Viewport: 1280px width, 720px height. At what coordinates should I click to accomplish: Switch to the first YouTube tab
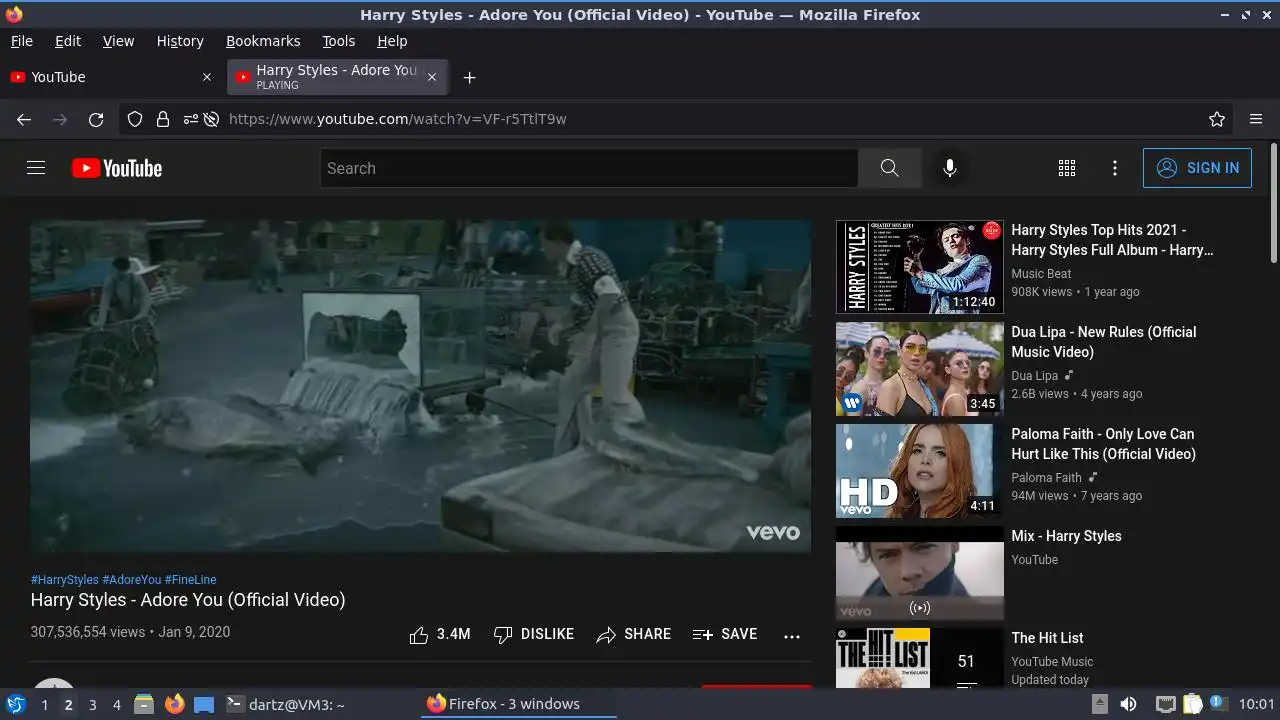[x=112, y=77]
